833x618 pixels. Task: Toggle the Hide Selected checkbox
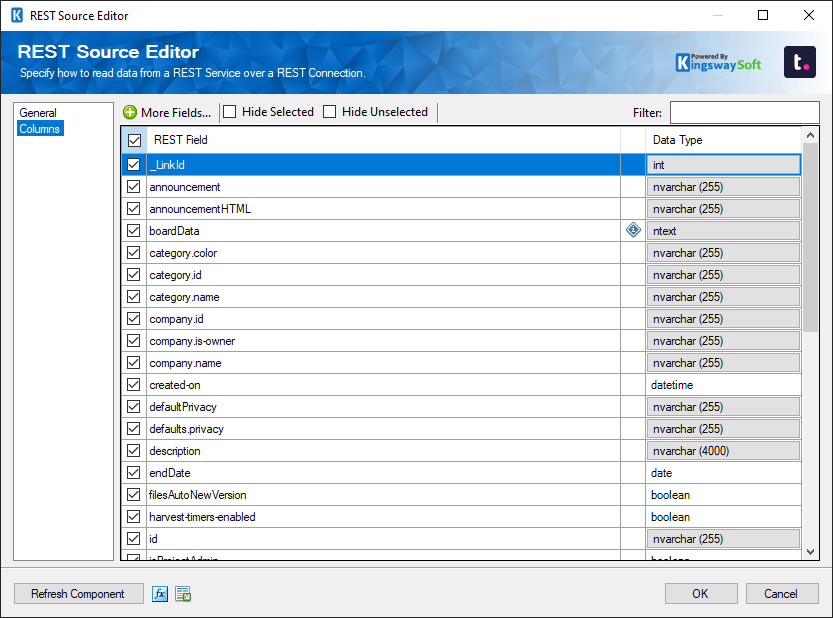[230, 112]
